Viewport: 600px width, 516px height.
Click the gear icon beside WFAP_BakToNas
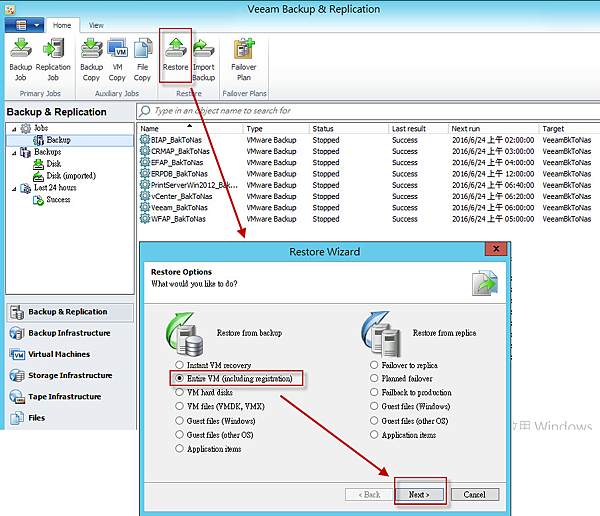[144, 219]
